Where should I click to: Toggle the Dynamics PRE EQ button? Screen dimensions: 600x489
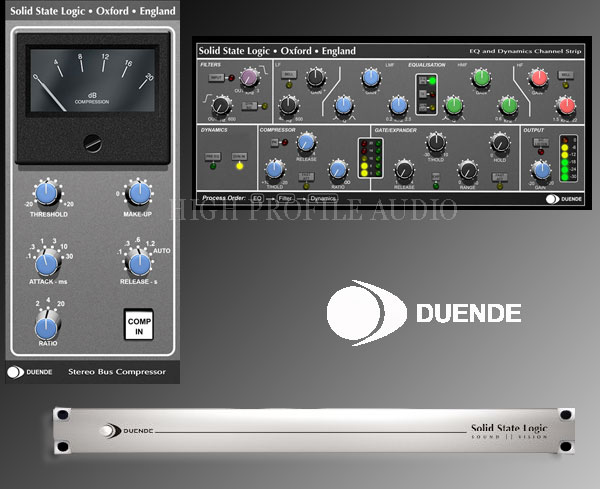pyautogui.click(x=212, y=156)
